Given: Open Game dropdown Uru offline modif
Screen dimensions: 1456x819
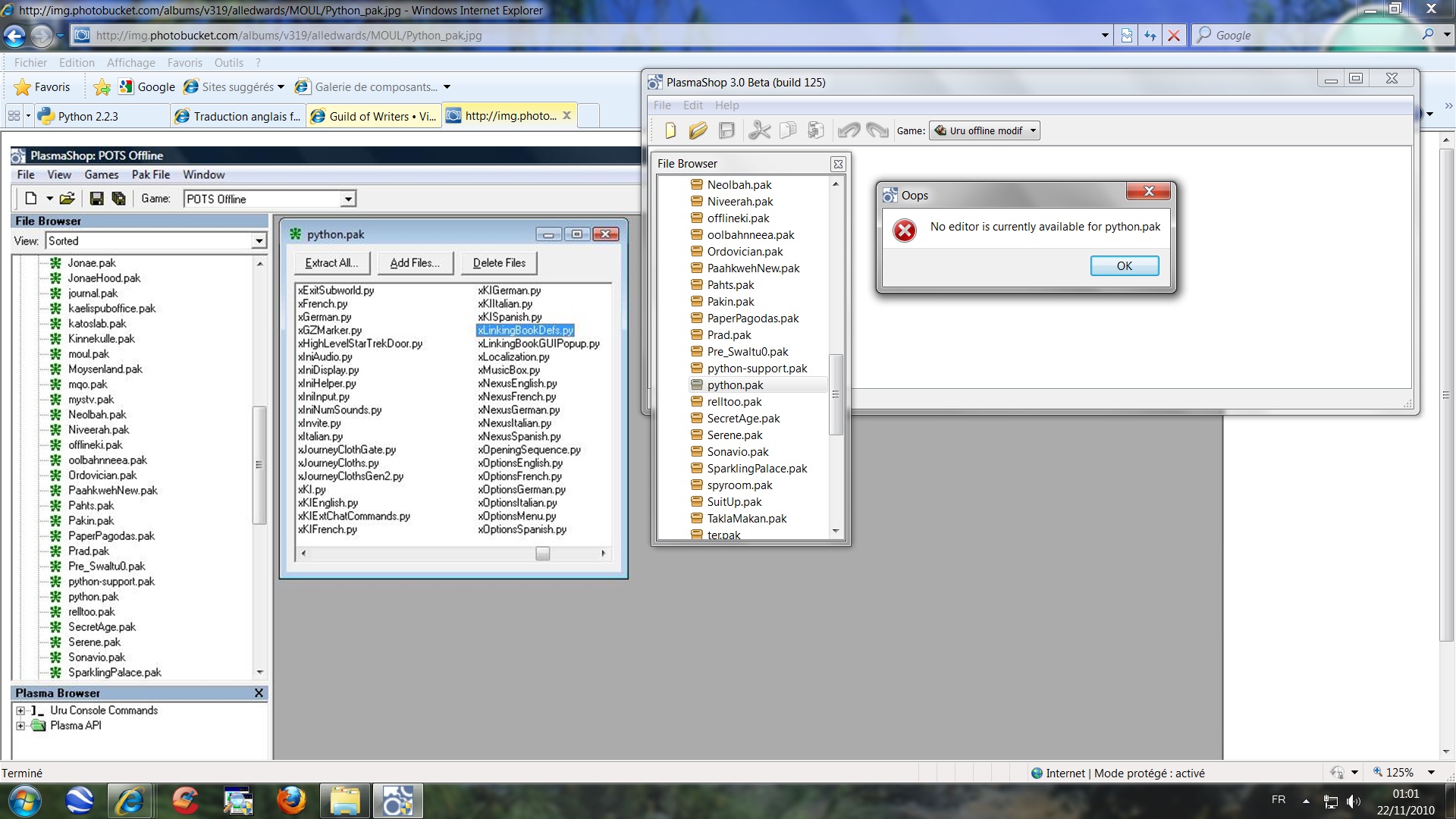Looking at the screenshot, I should pos(984,130).
